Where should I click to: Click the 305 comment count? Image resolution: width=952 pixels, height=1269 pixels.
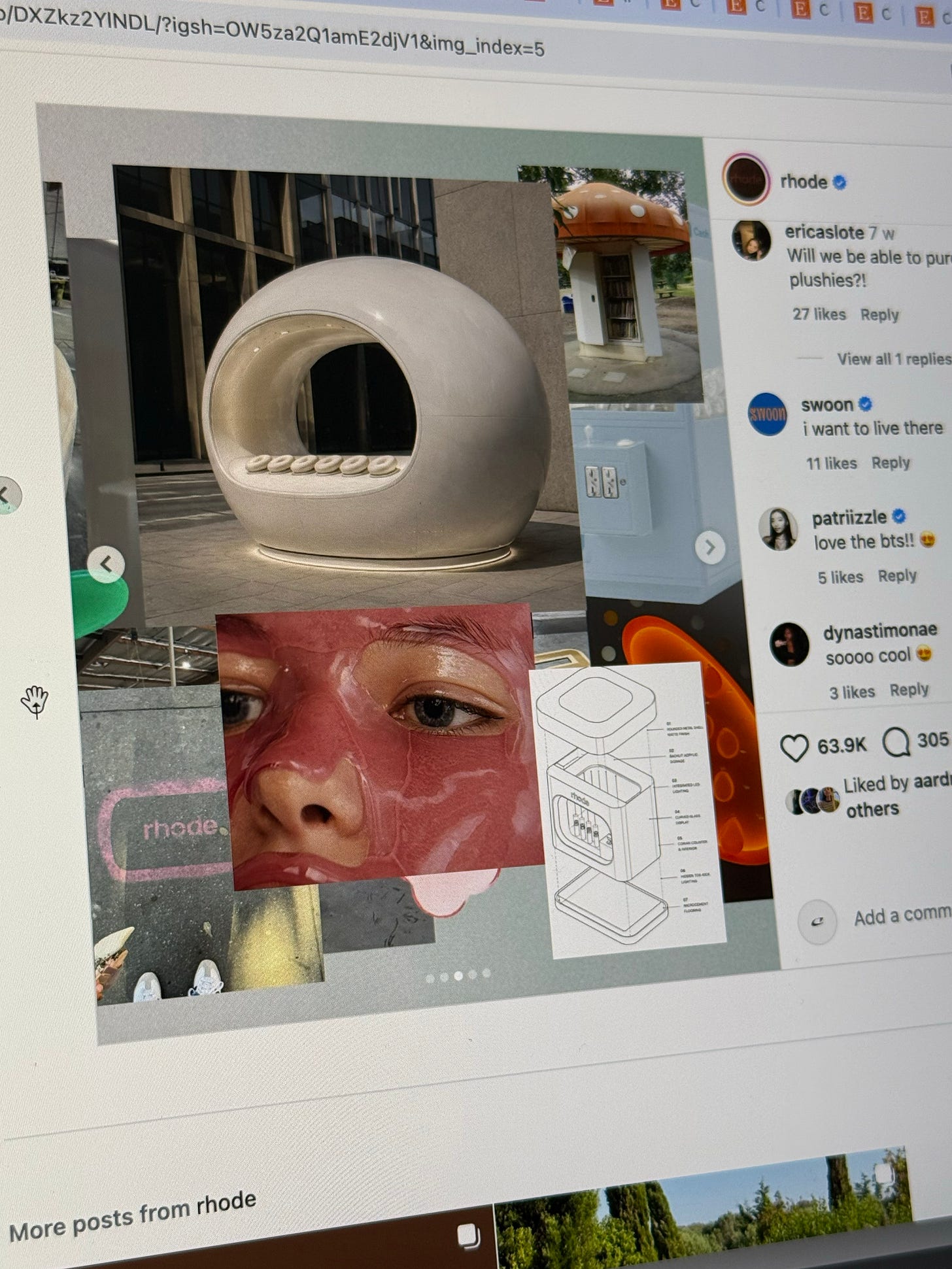click(x=932, y=739)
